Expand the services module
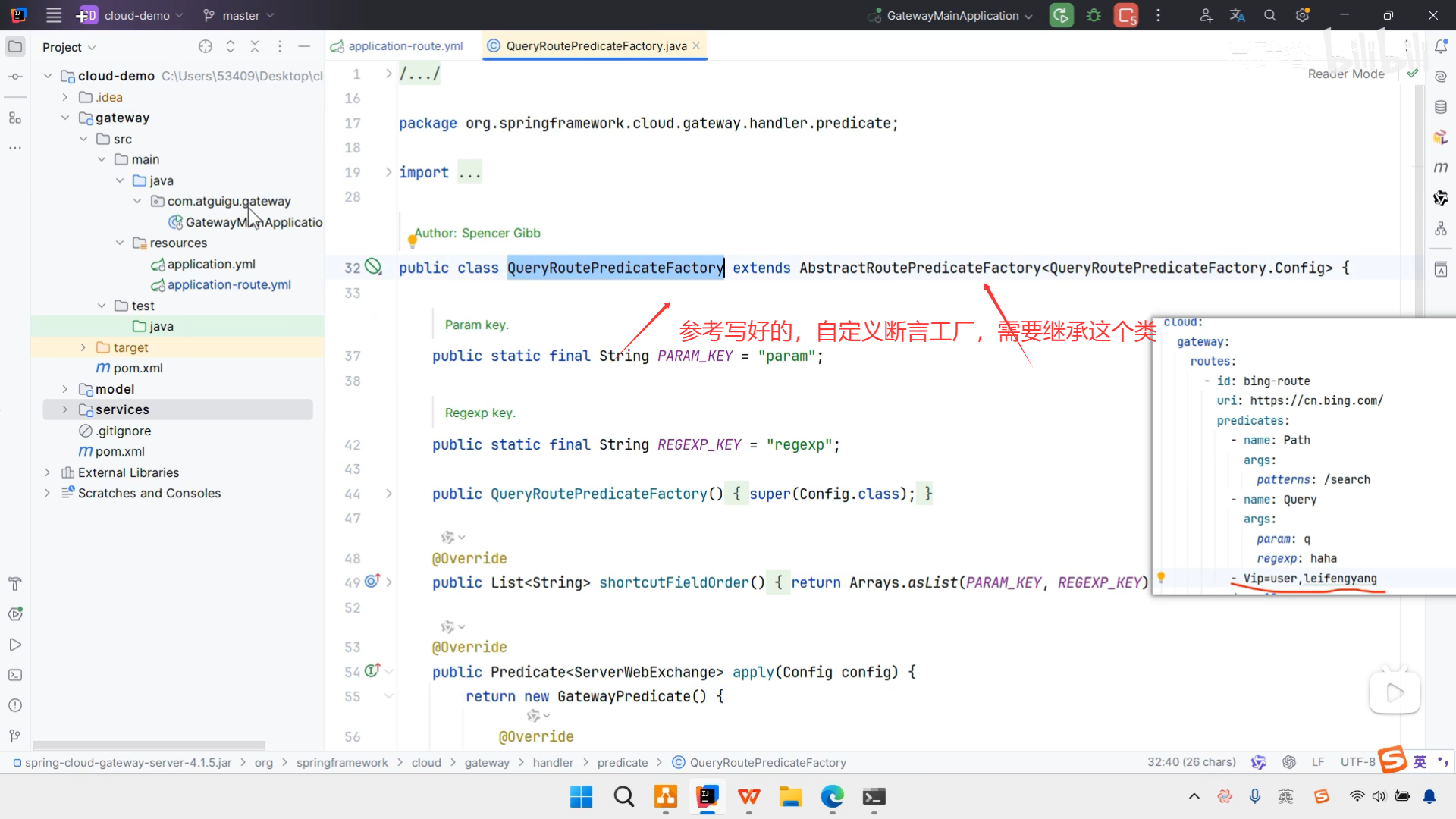 point(65,409)
